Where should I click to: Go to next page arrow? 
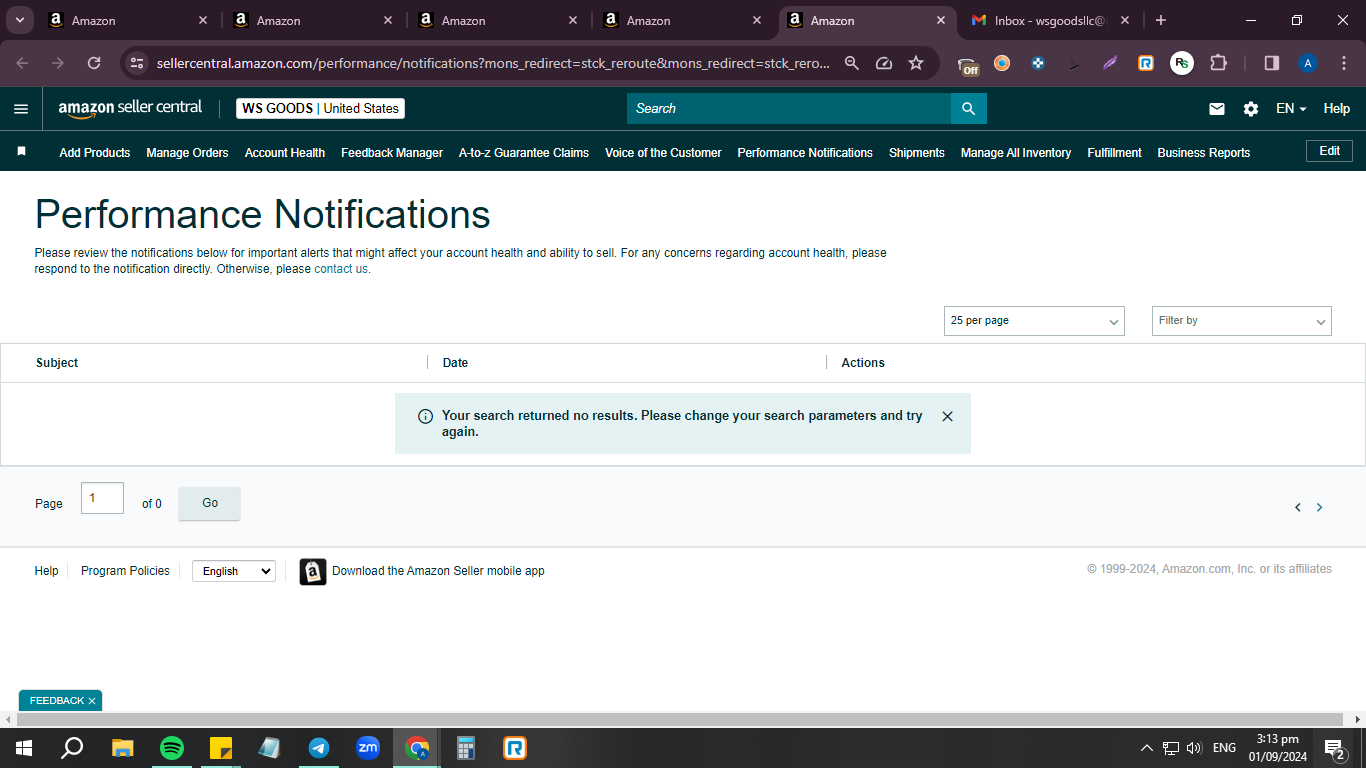click(x=1319, y=507)
